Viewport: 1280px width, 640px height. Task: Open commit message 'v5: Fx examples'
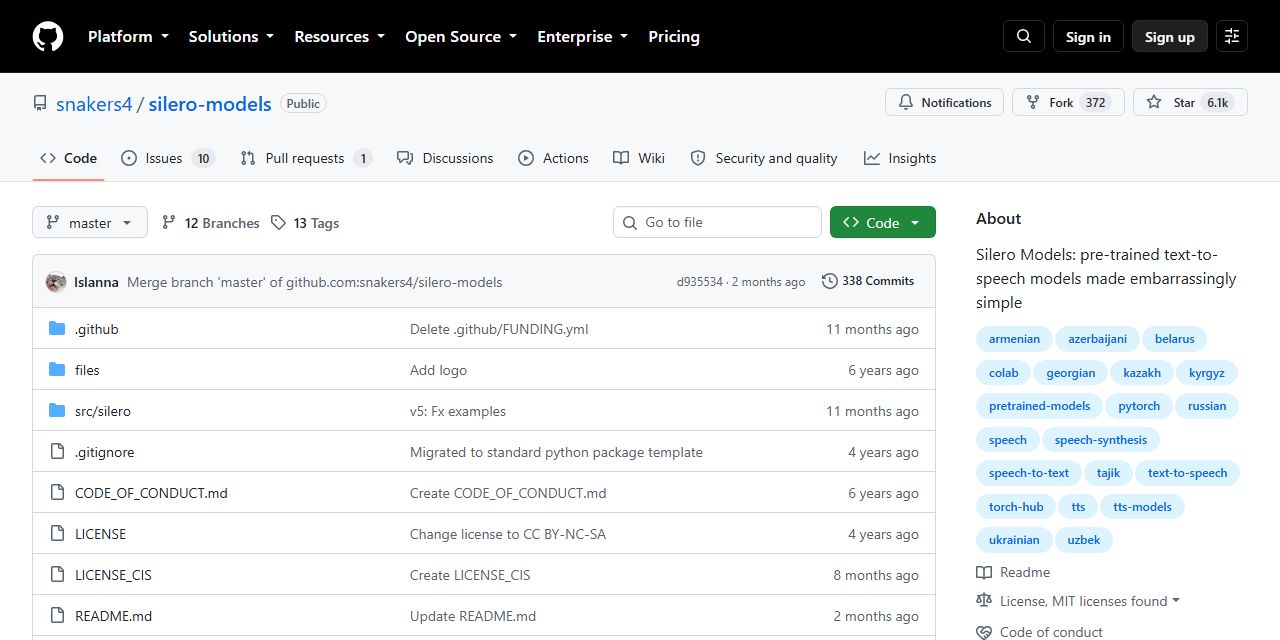coord(458,411)
